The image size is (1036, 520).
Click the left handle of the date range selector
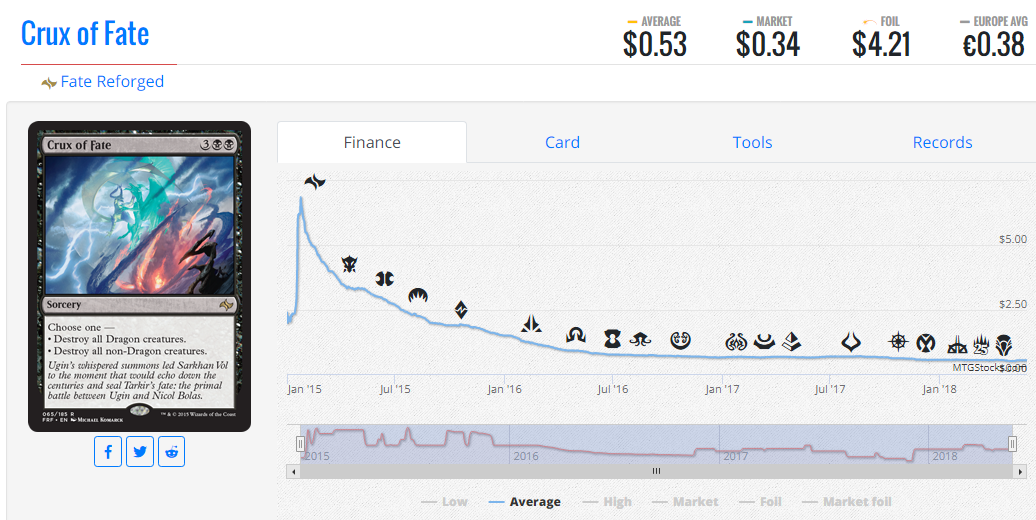click(300, 444)
